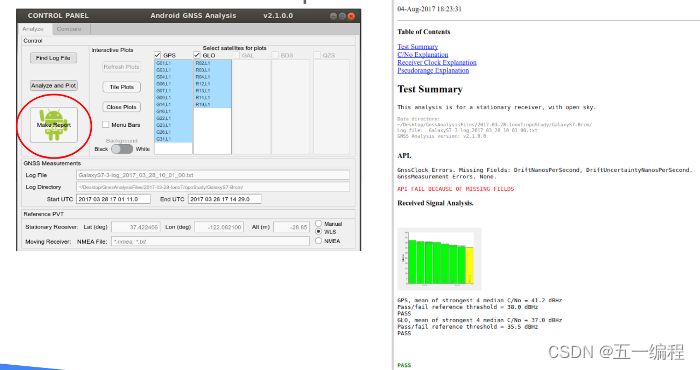700x370 pixels.
Task: Close the Control Panel window
Action: click(x=351, y=16)
